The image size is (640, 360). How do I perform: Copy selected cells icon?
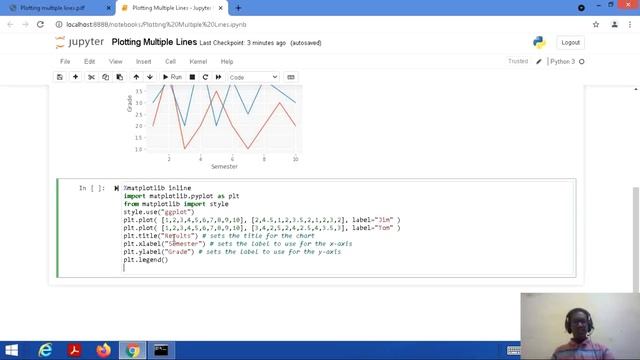click(105, 77)
